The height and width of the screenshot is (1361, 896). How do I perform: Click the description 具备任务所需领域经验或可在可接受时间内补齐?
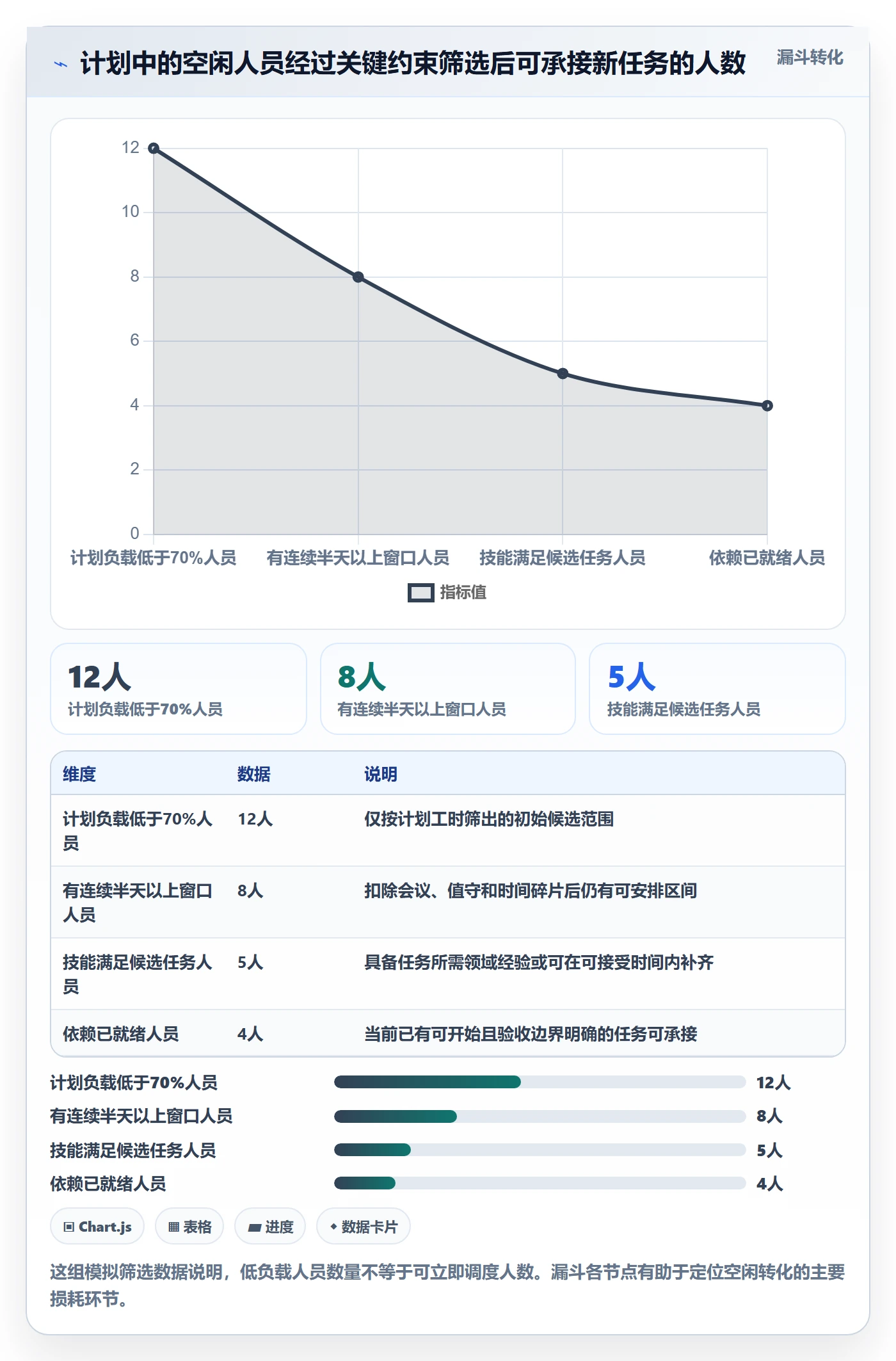pyautogui.click(x=539, y=963)
